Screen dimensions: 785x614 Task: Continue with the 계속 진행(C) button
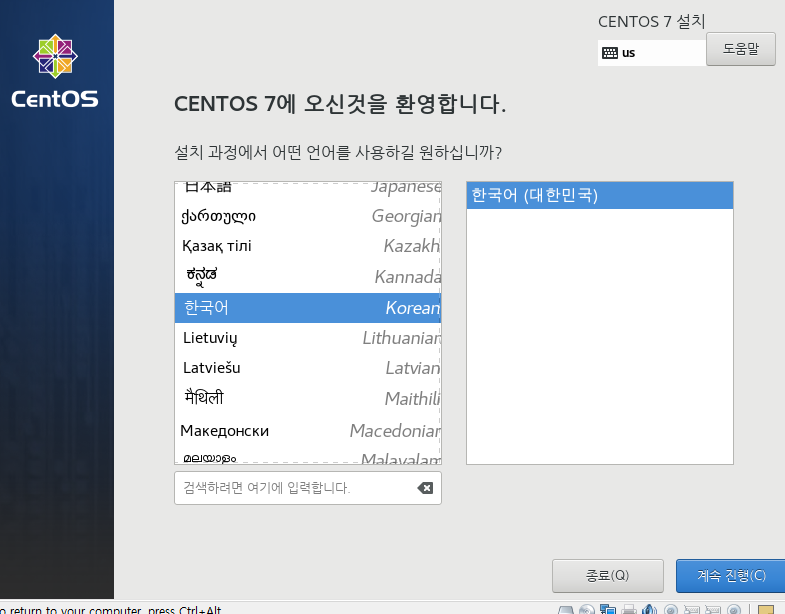coord(730,575)
